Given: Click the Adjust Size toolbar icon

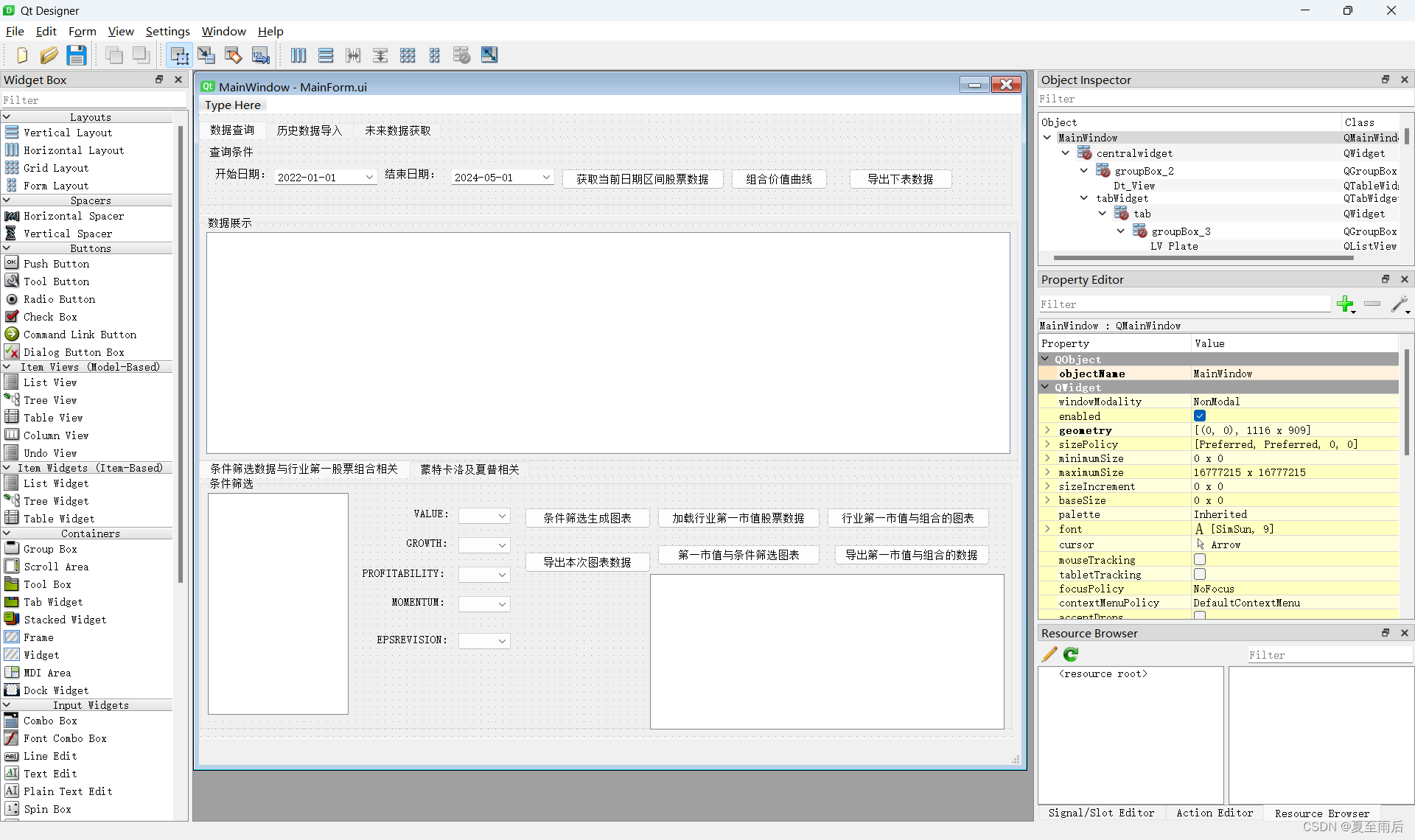Looking at the screenshot, I should pos(489,55).
